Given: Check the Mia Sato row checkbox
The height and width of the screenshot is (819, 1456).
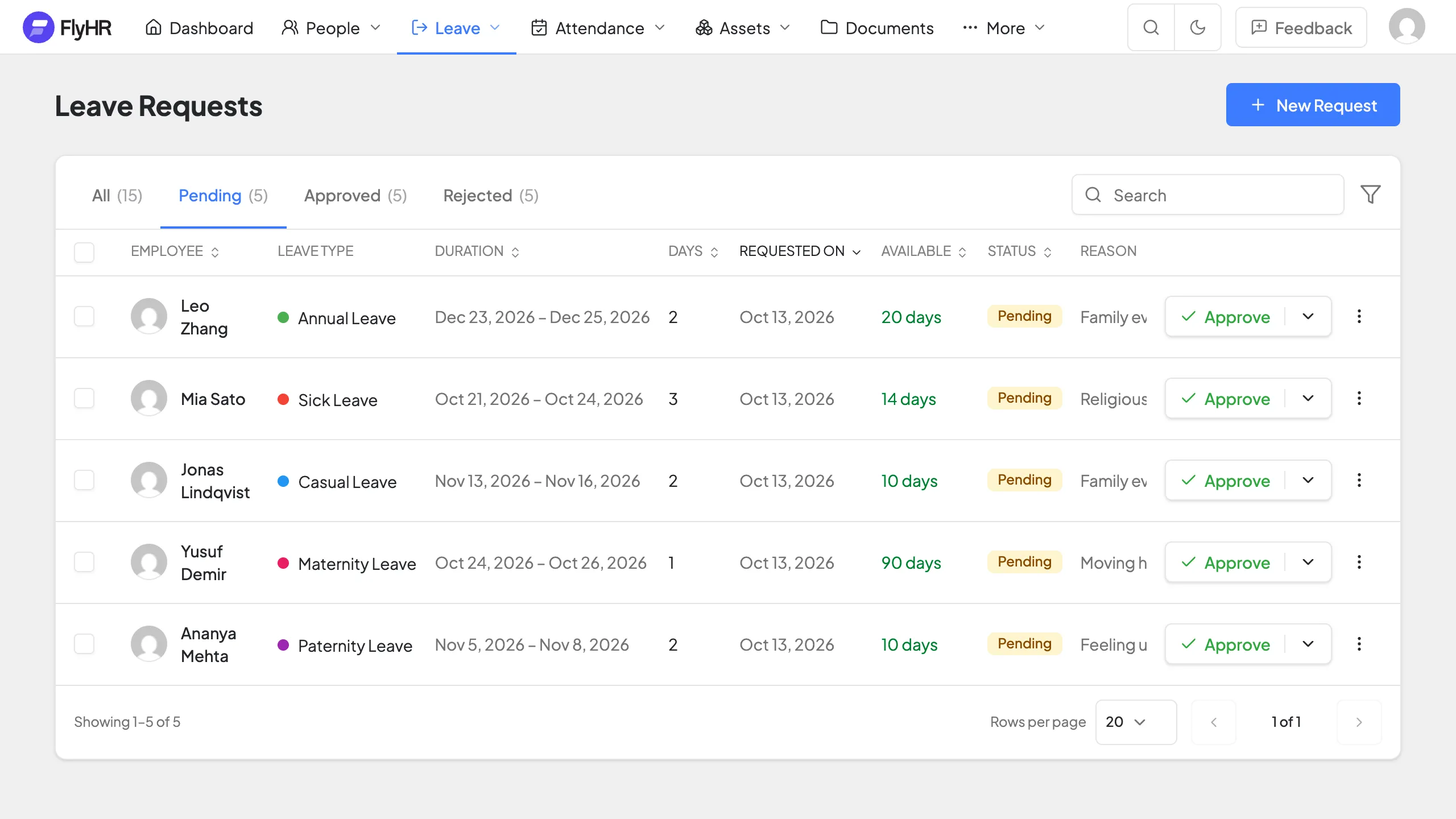Looking at the screenshot, I should tap(84, 398).
